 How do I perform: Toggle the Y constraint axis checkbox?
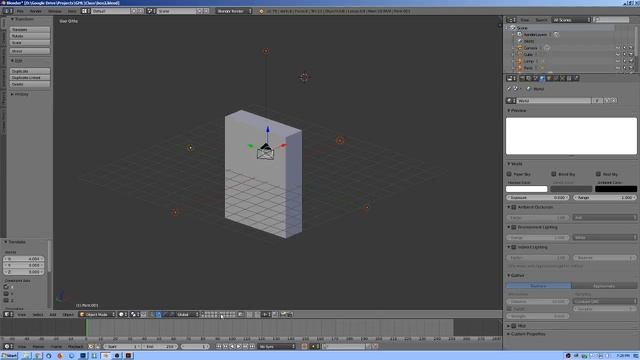tap(6, 293)
